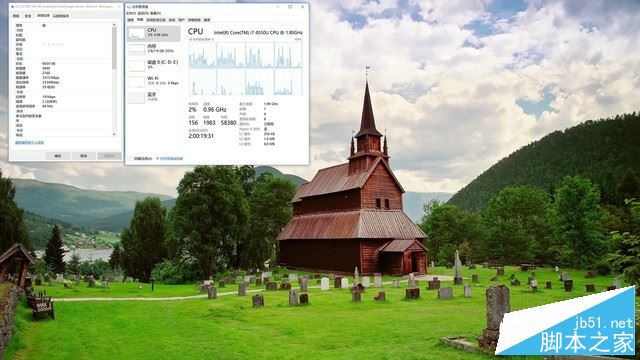This screenshot has width=640, height=360.
Task: Click the 应用 (Apply) button in Properties dialog
Action: [x=109, y=156]
